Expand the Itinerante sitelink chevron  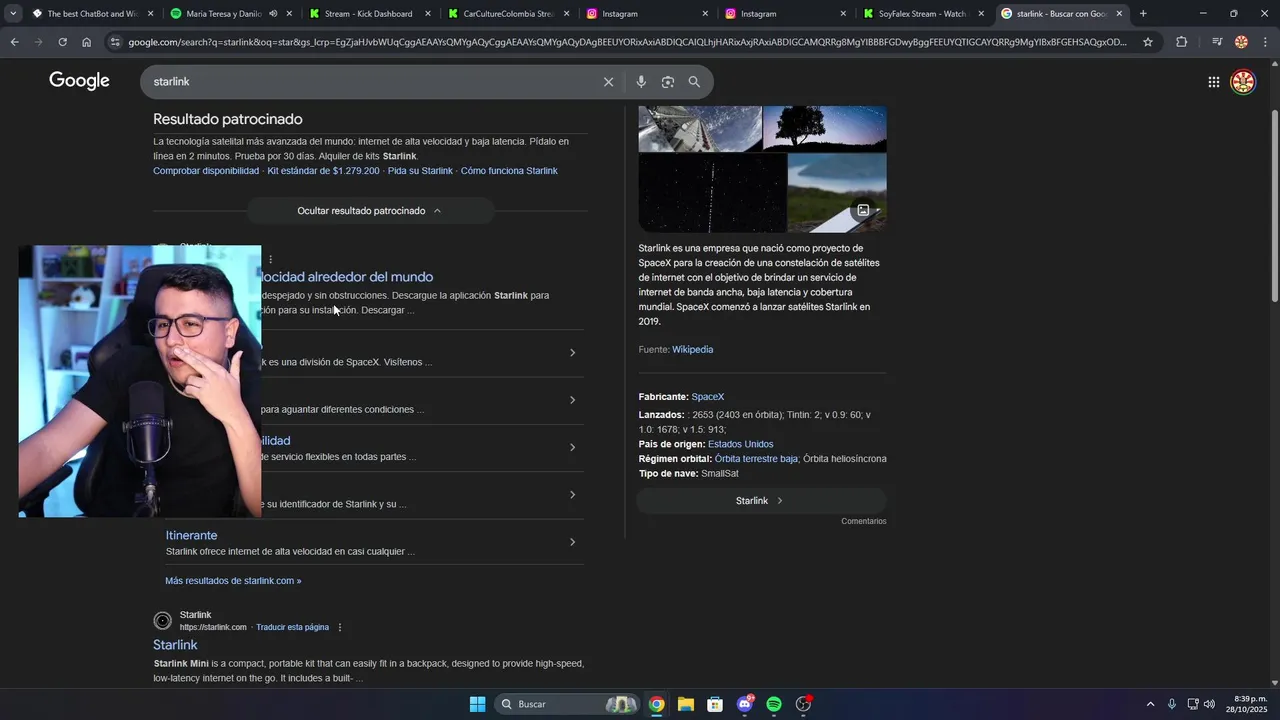point(572,542)
